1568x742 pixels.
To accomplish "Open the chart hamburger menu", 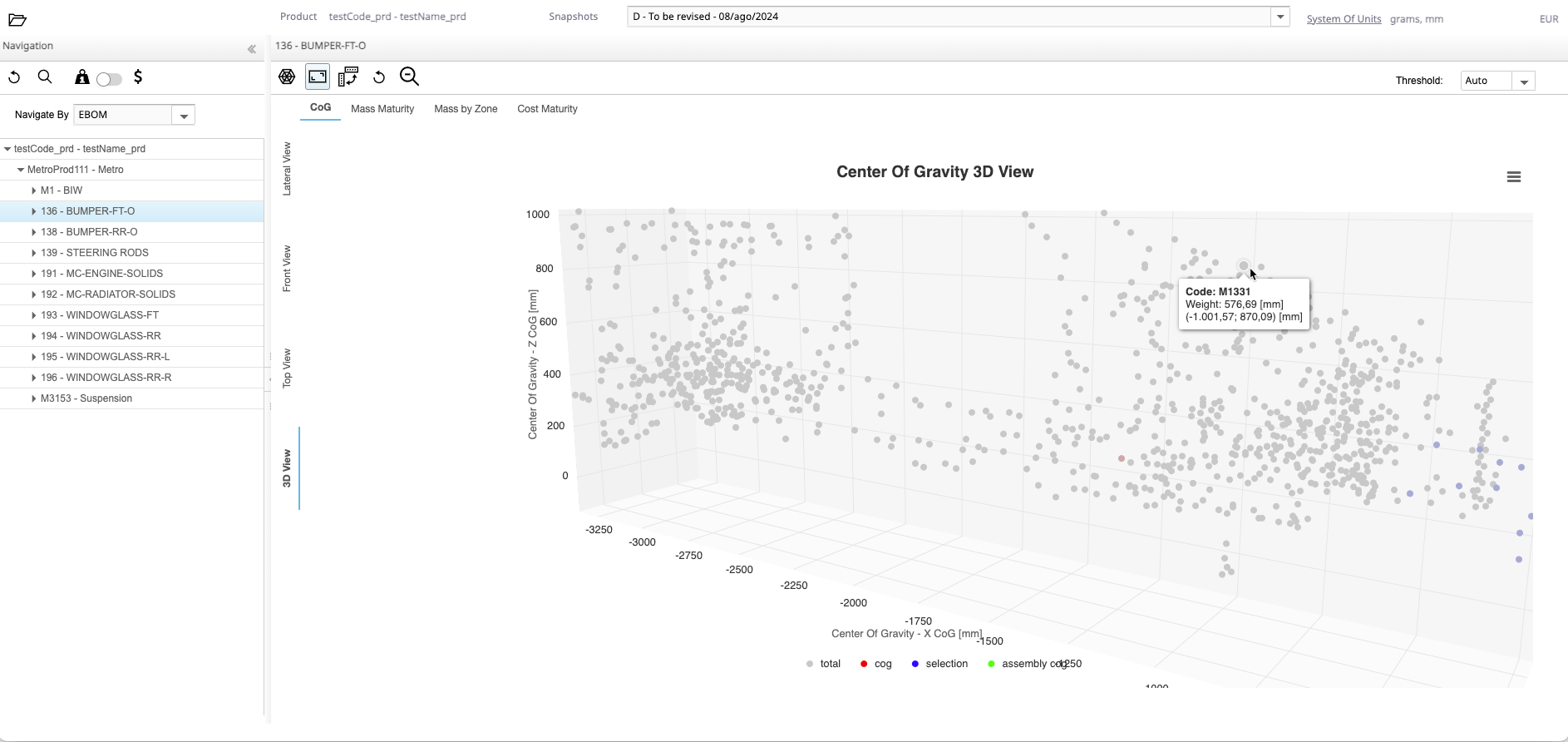I will click(1513, 177).
